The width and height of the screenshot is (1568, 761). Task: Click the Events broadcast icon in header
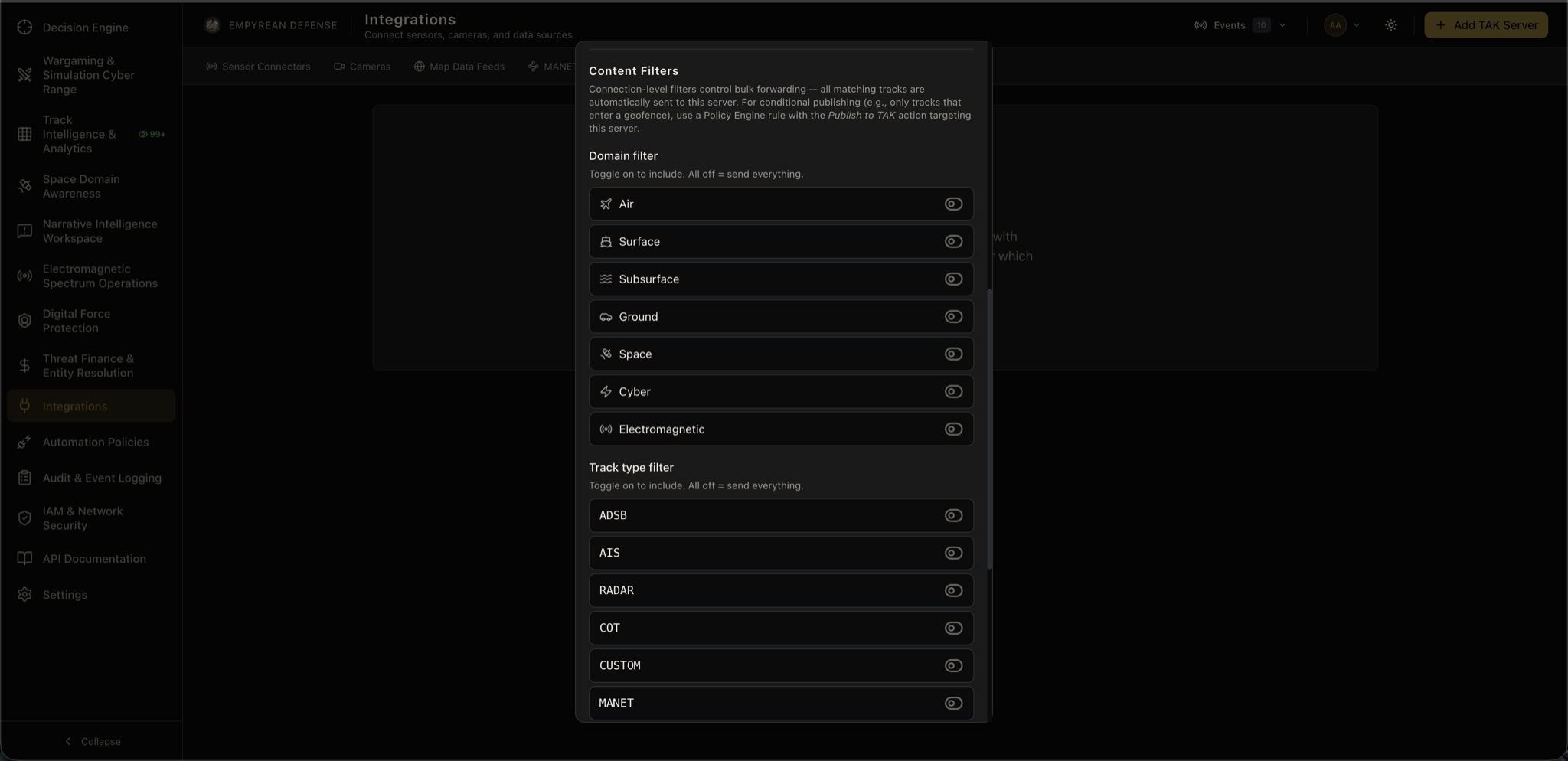coord(1200,25)
